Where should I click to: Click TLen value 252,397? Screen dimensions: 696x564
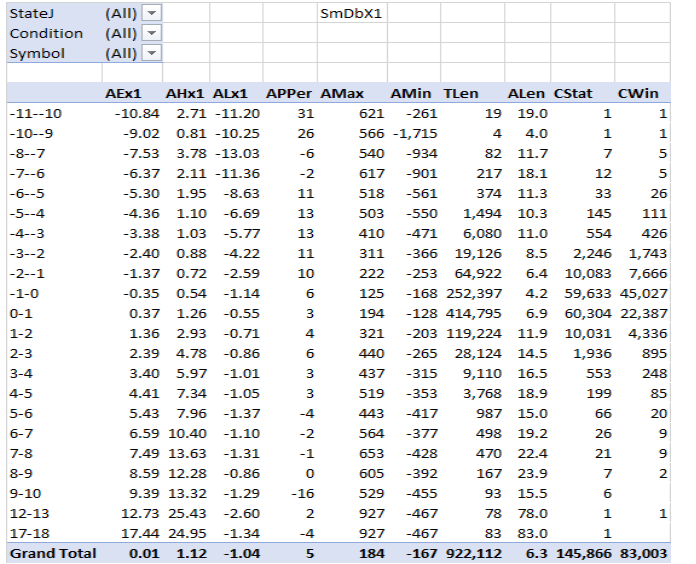point(474,294)
